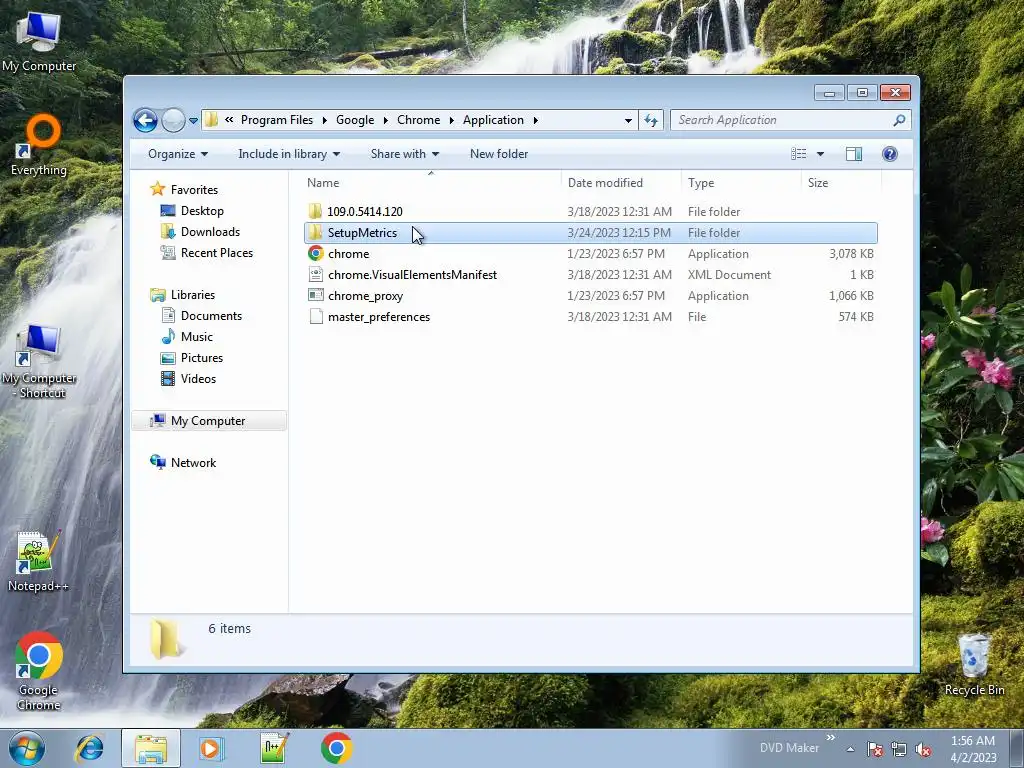Select the SetupMetrics folder icon
The width and height of the screenshot is (1024, 768).
coord(315,232)
